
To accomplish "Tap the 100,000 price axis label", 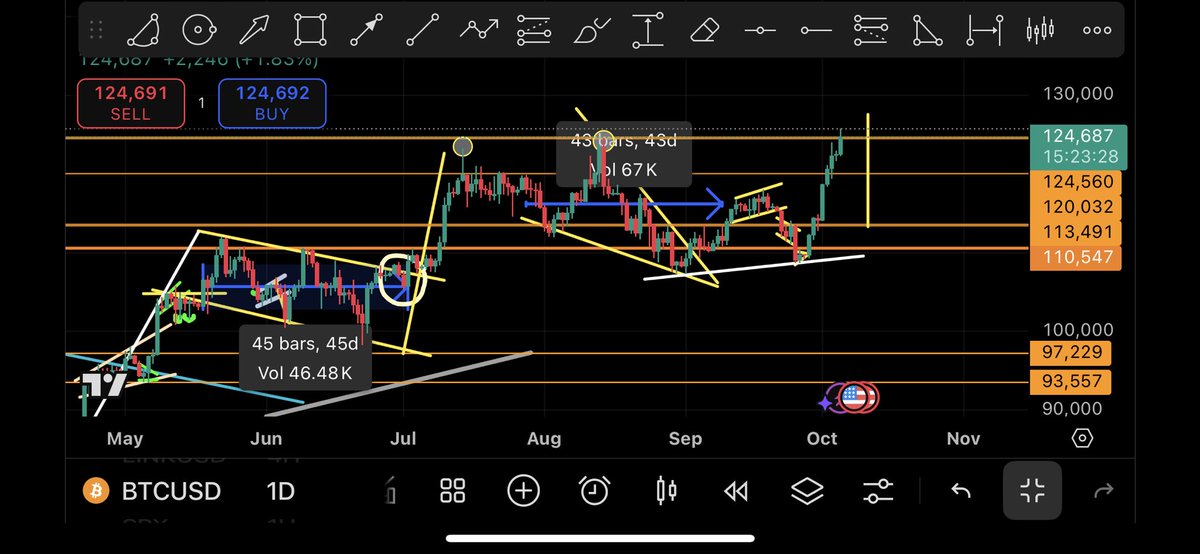I will 1079,330.
